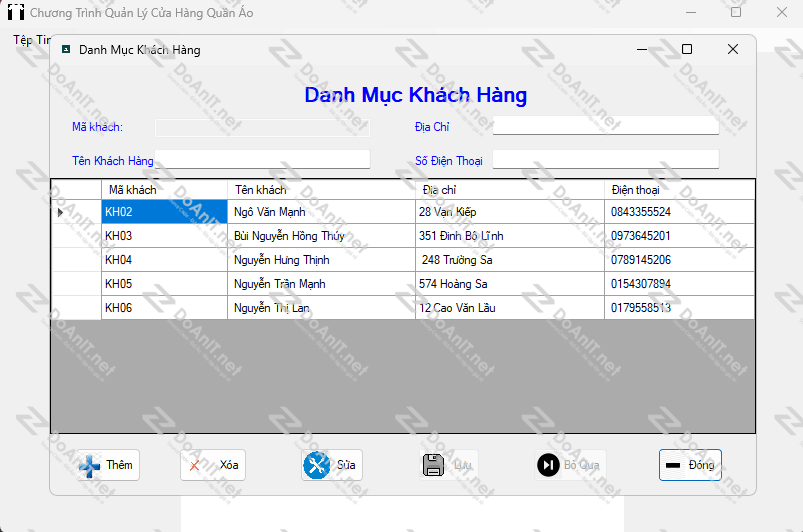Select phone cell 0973645201
This screenshot has height=532, width=803.
[679, 236]
